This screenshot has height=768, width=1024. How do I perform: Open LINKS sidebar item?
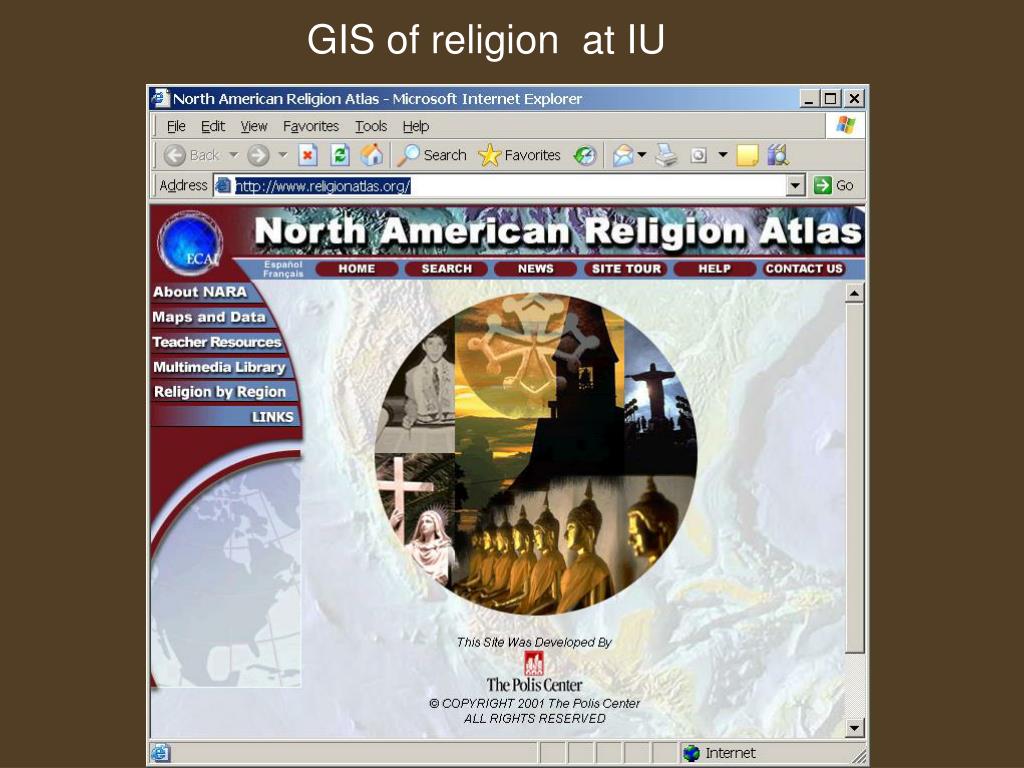272,417
